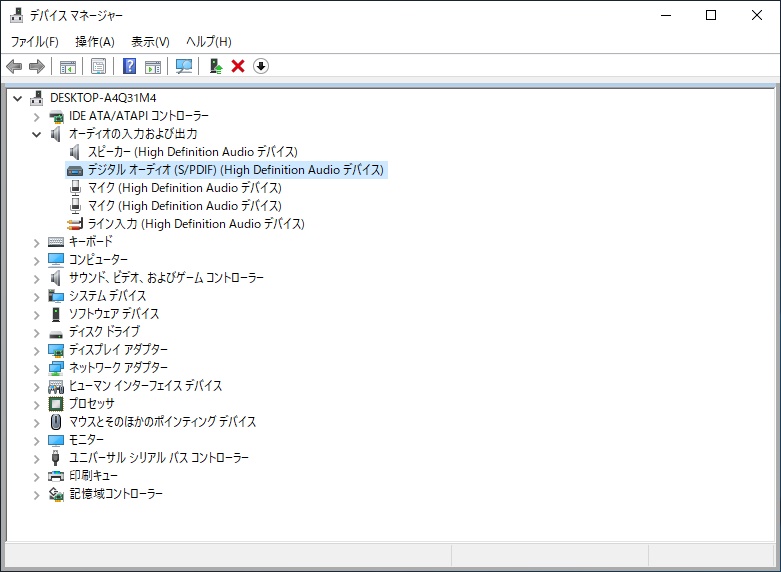Select マウスとそのほかのポインティング デバイス label
Image resolution: width=781 pixels, height=572 pixels.
point(162,422)
